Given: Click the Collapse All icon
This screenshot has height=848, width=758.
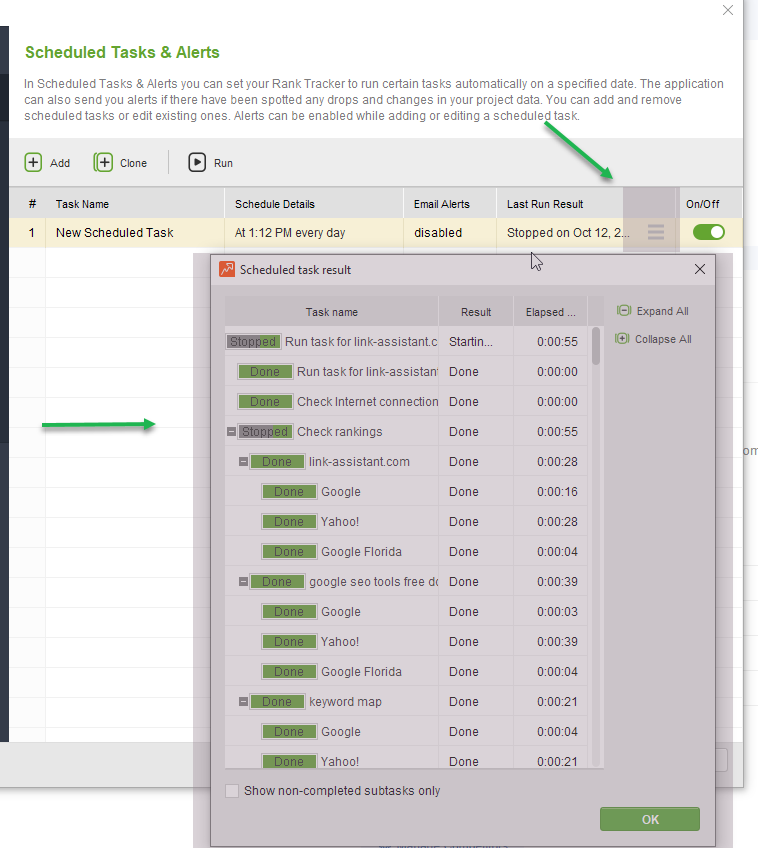Looking at the screenshot, I should click(623, 339).
